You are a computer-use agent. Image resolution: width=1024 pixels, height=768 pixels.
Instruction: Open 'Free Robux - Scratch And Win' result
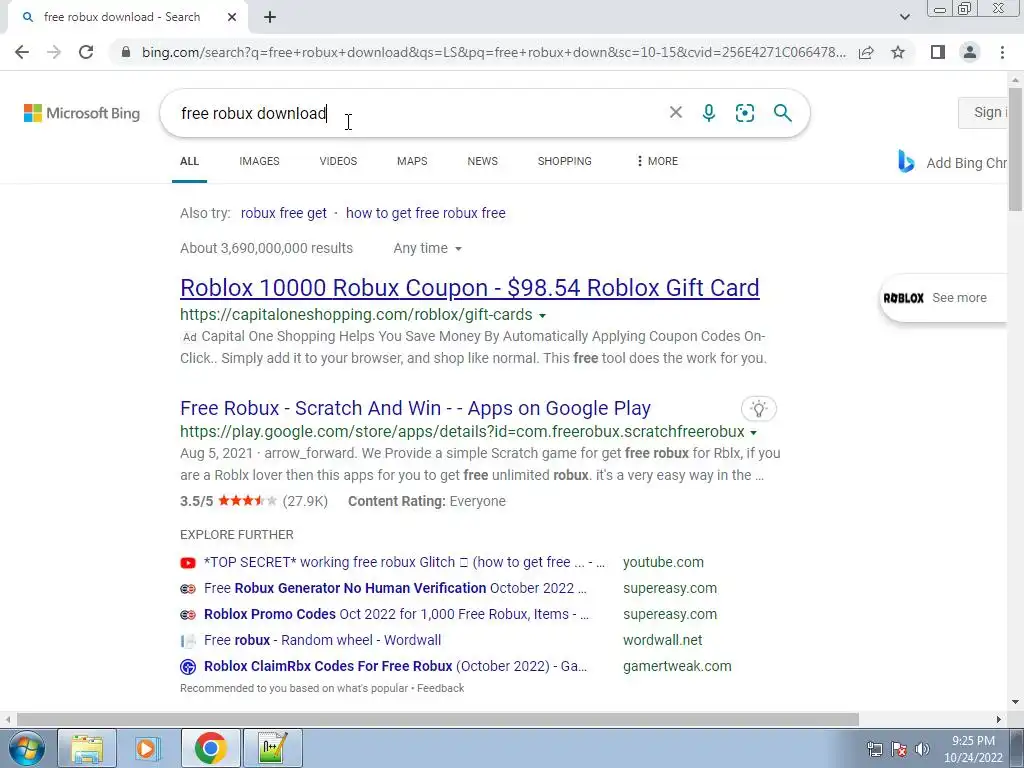tap(415, 408)
